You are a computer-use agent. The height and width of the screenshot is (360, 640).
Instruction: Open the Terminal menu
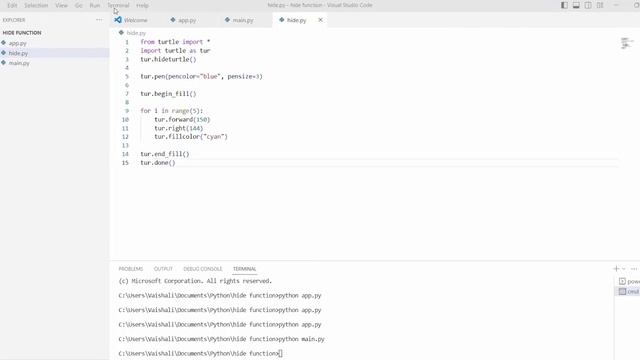click(x=118, y=5)
